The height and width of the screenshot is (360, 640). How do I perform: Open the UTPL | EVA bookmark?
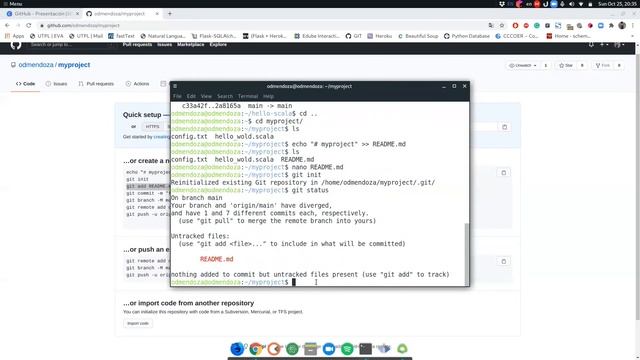(46, 36)
